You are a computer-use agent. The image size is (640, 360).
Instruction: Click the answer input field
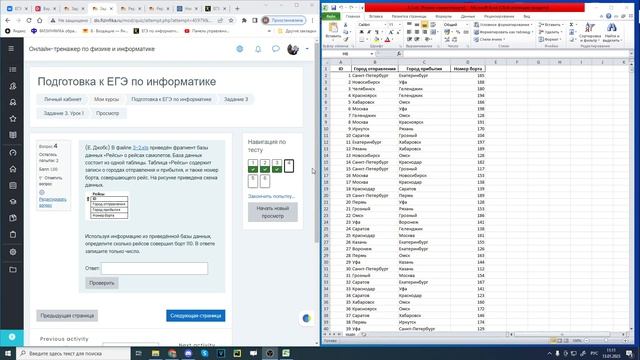click(x=154, y=268)
